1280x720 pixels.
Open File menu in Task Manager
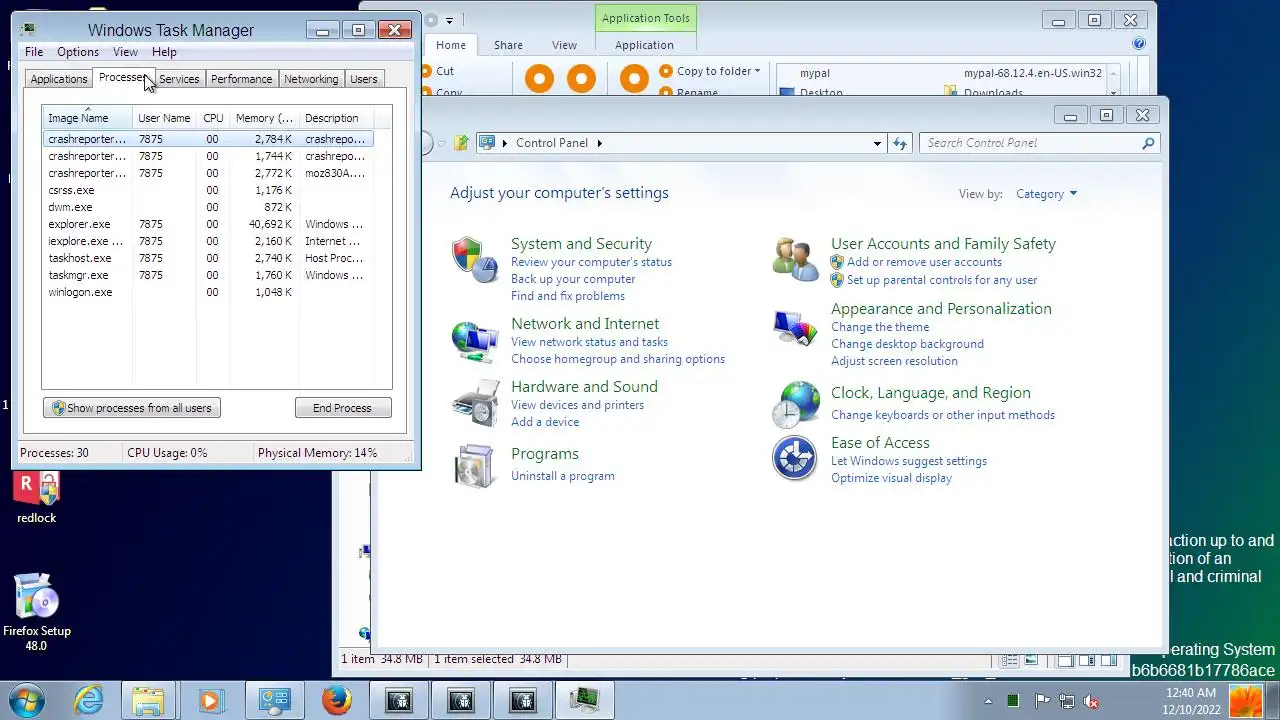click(34, 52)
